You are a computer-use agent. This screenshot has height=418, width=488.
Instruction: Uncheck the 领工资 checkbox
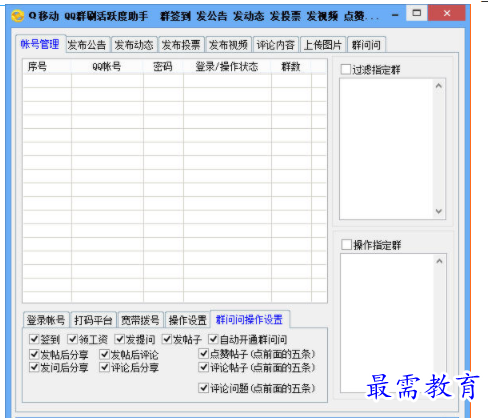click(72, 339)
